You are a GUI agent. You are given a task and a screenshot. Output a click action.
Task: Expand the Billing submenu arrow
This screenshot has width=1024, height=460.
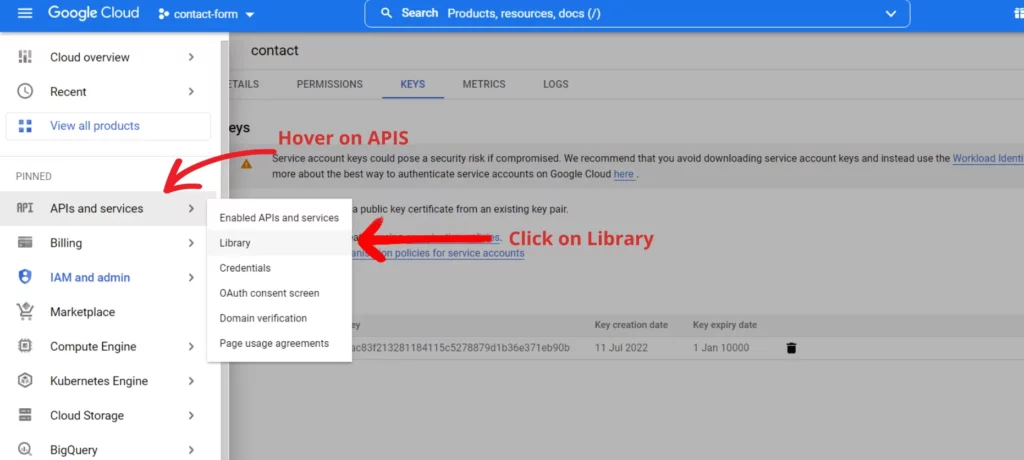coord(191,243)
